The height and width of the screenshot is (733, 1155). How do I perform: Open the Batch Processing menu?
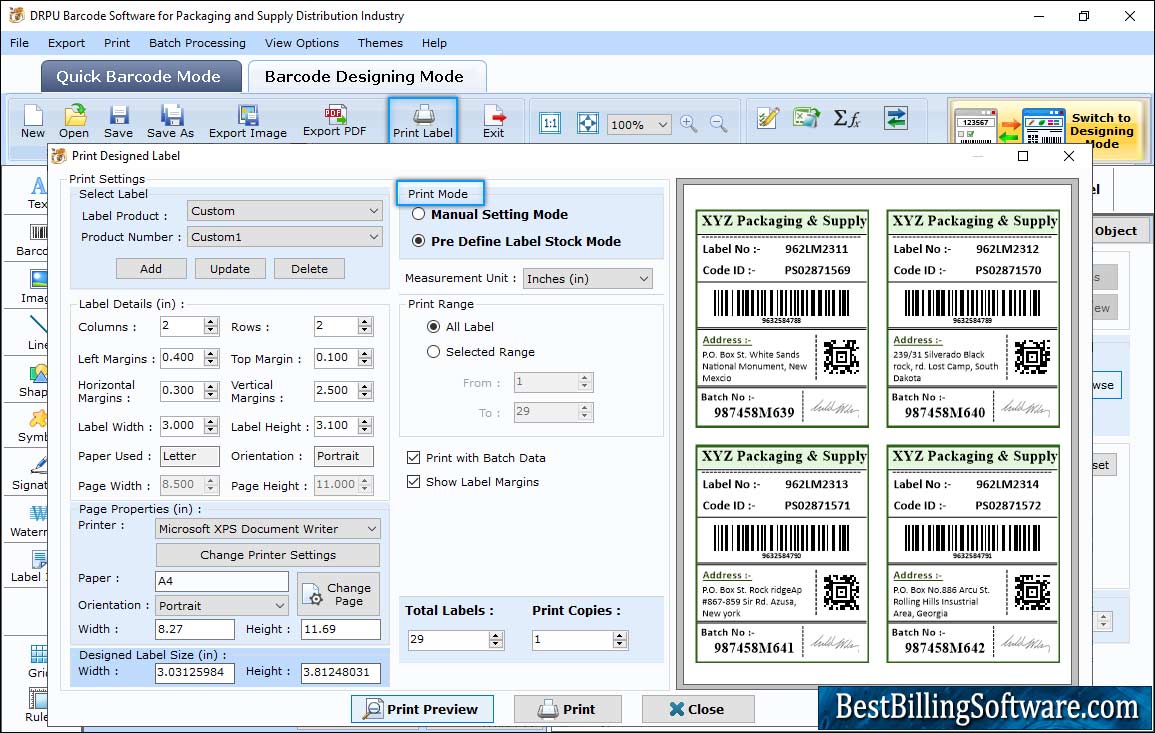point(197,43)
